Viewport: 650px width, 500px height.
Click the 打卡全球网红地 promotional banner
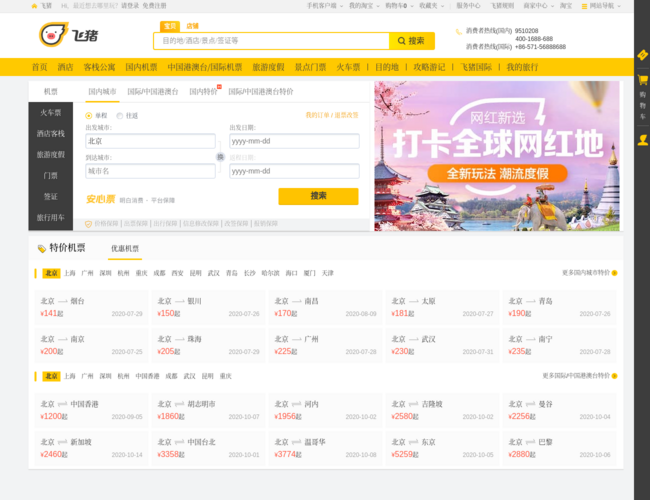pos(497,155)
